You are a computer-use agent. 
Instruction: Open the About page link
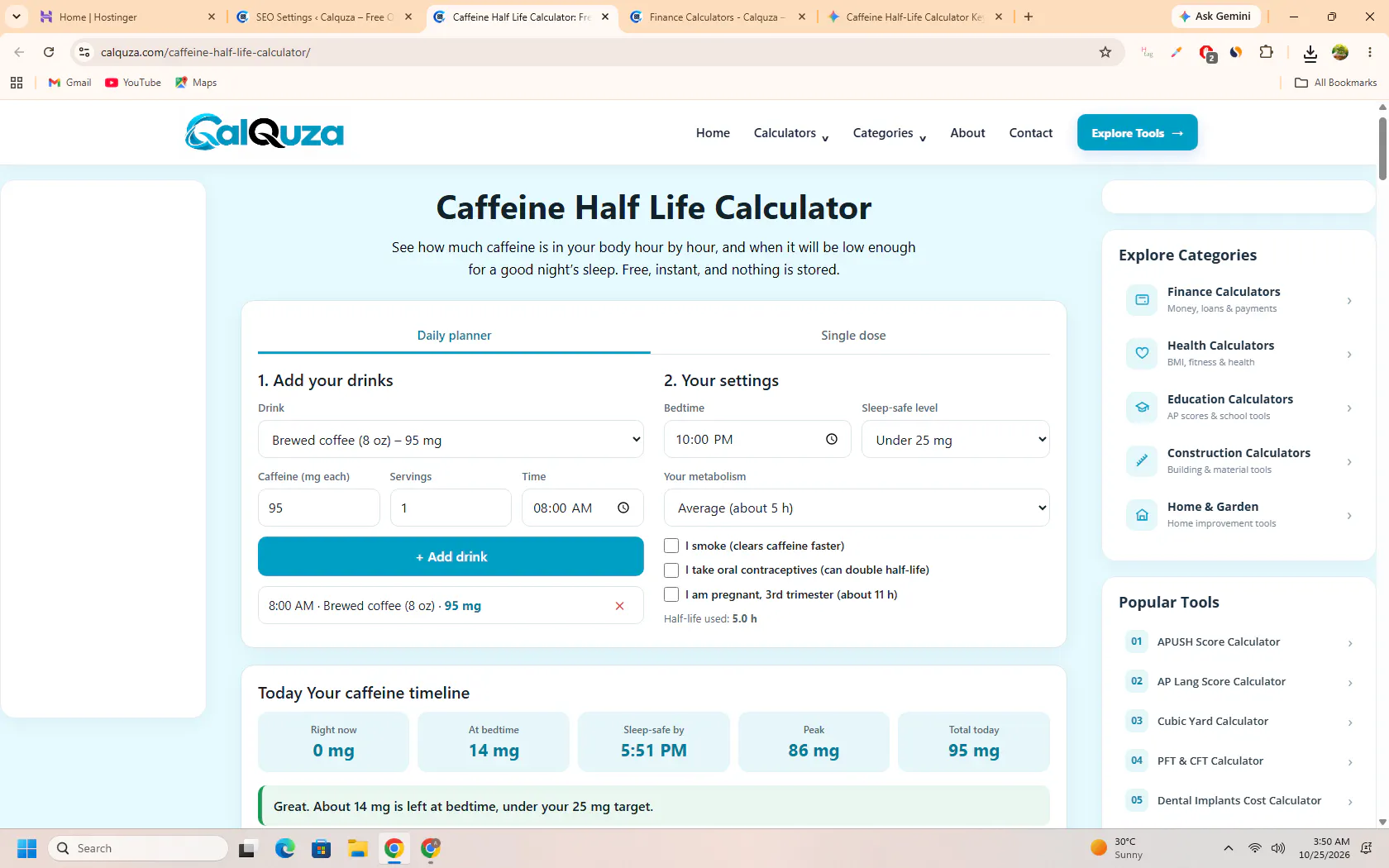tap(967, 133)
